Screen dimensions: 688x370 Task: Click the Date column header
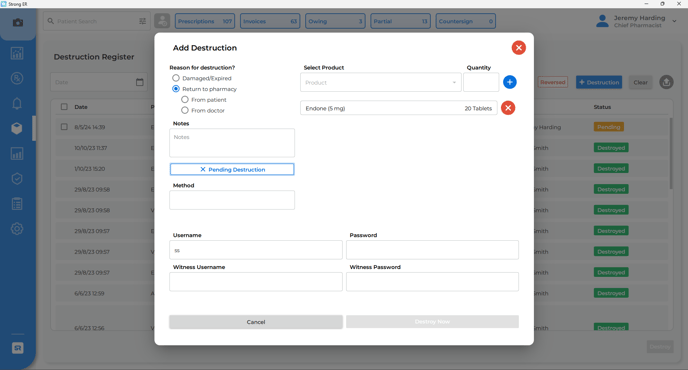[x=81, y=107]
